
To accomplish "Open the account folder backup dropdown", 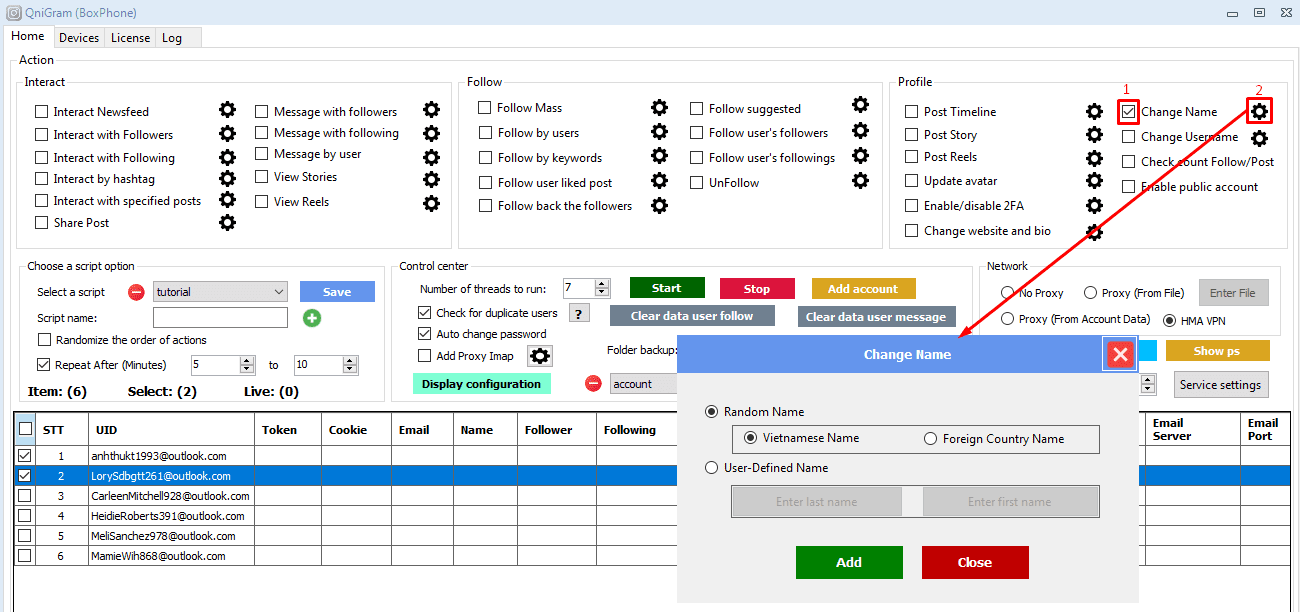I will point(640,384).
